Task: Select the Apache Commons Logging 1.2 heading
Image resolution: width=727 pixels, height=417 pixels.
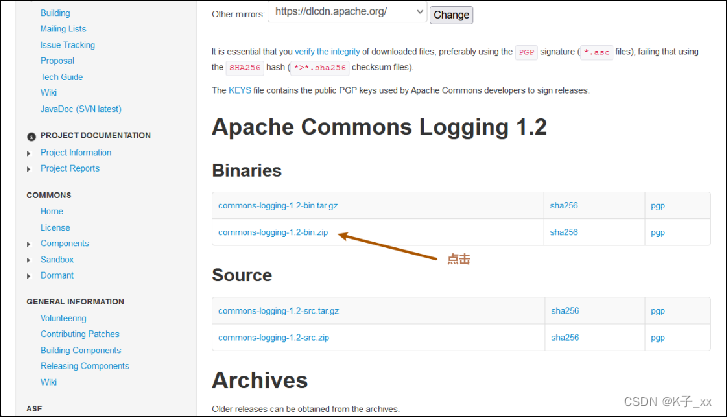Action: point(379,128)
